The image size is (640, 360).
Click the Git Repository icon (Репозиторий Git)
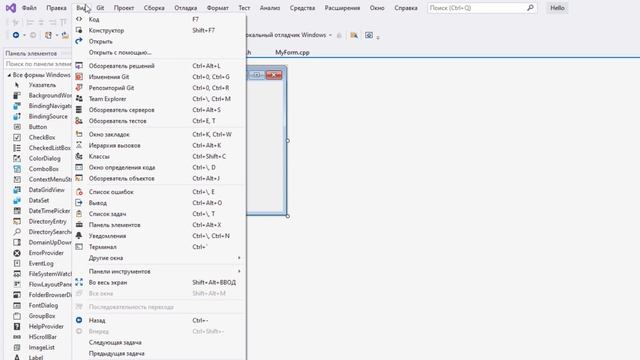coord(79,87)
